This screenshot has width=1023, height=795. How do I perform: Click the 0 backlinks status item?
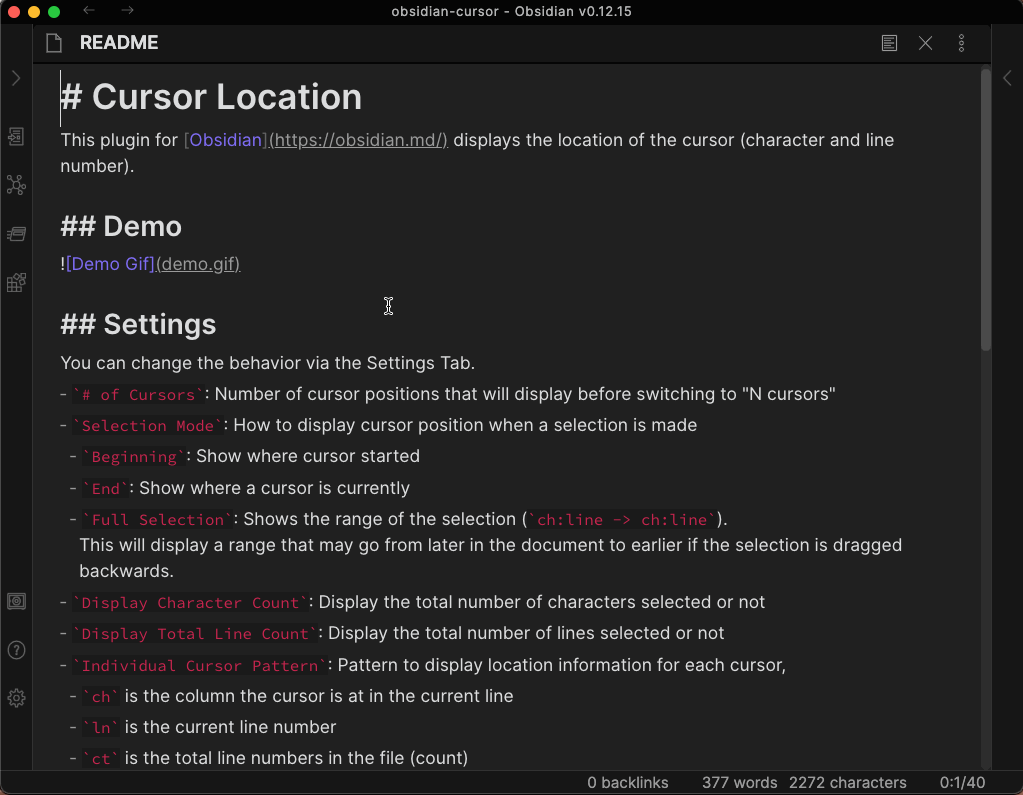[628, 783]
